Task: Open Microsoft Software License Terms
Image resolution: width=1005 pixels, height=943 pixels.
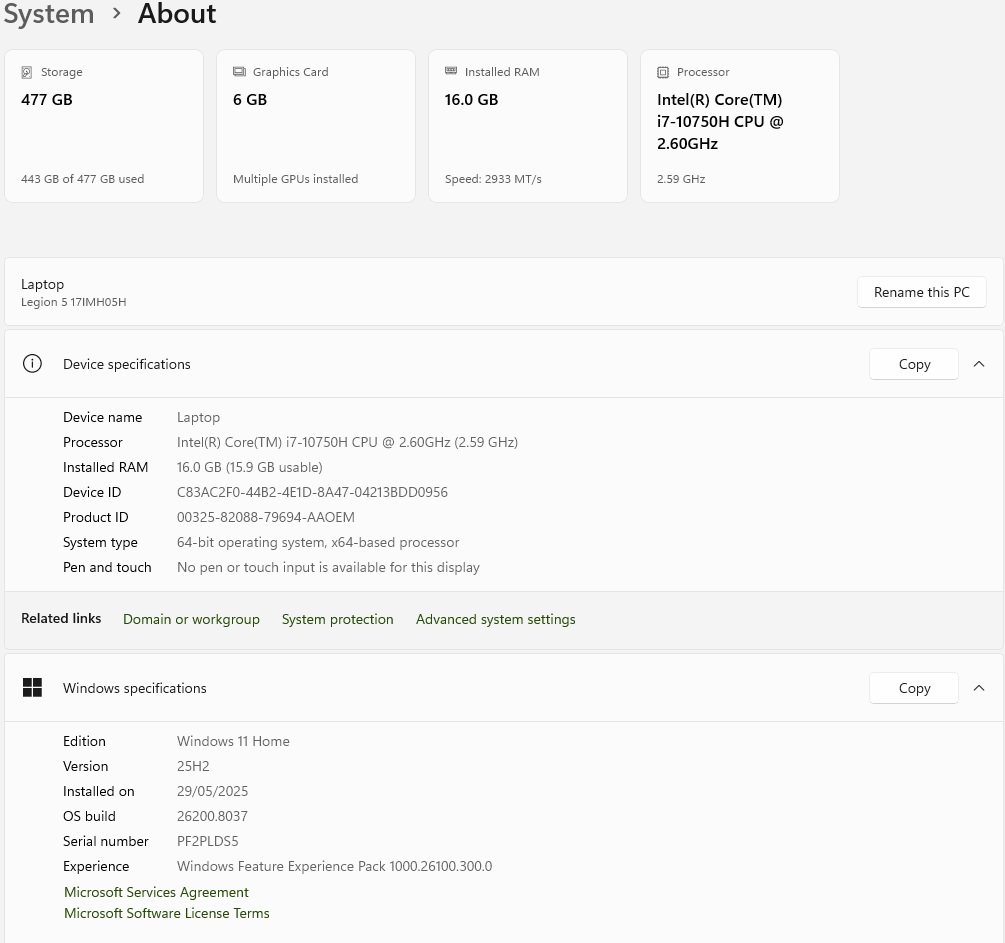Action: click(166, 913)
